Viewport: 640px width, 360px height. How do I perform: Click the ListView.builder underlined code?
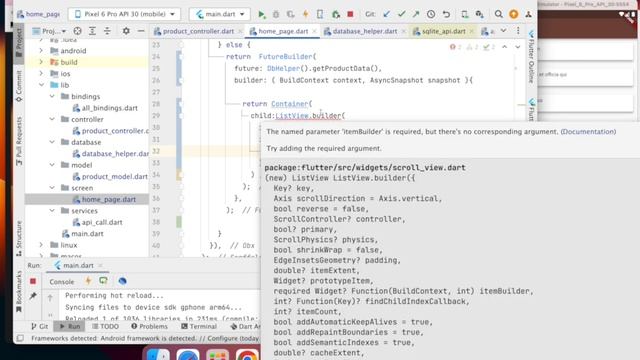[x=308, y=116]
